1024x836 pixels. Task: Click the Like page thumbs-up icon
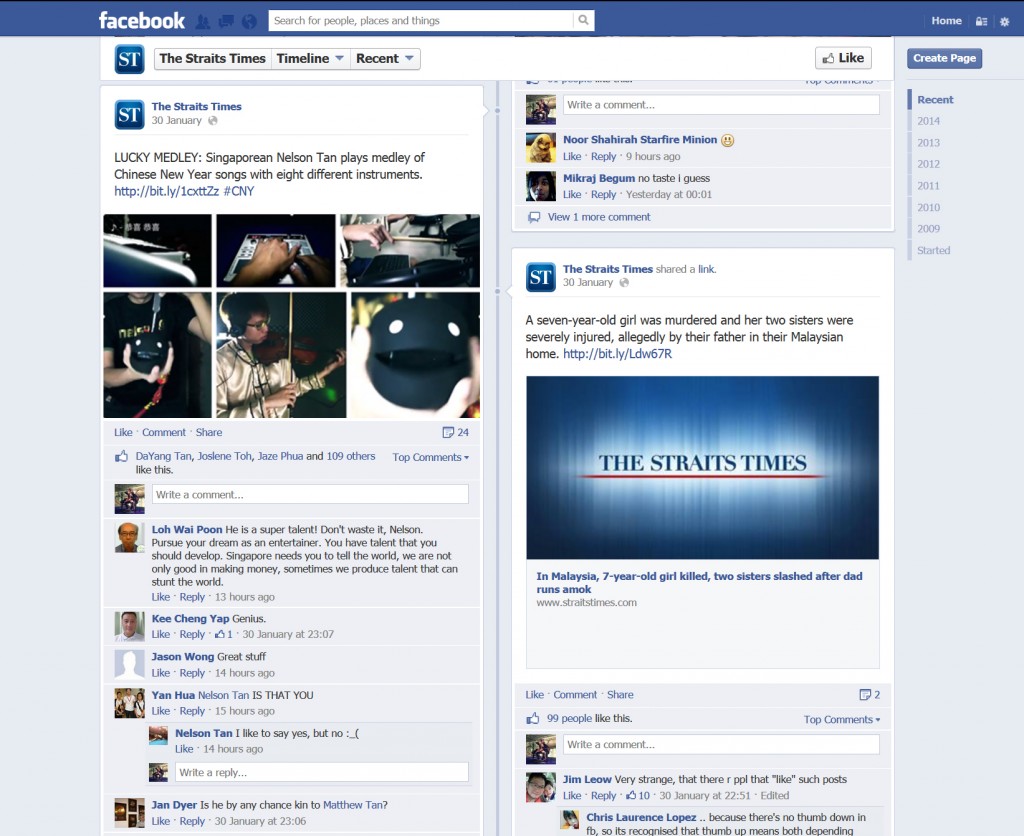point(828,58)
